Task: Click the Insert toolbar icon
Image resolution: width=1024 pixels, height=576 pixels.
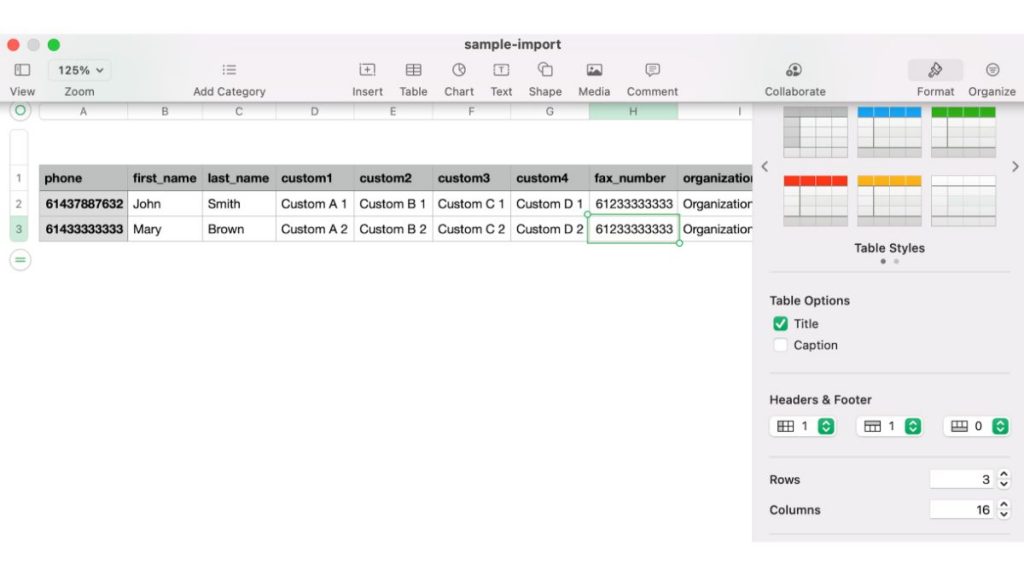Action: click(x=367, y=70)
